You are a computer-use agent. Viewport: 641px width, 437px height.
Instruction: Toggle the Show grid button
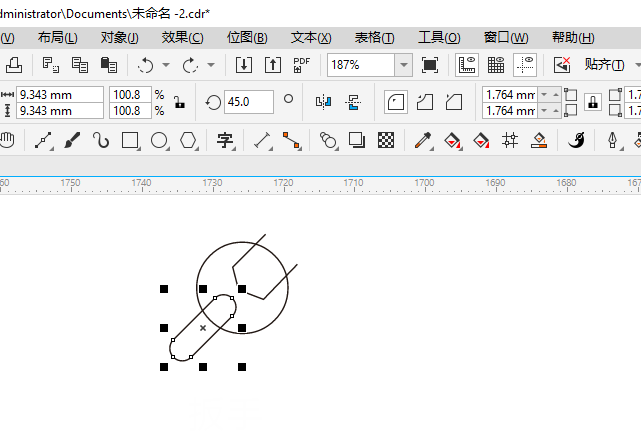[496, 65]
